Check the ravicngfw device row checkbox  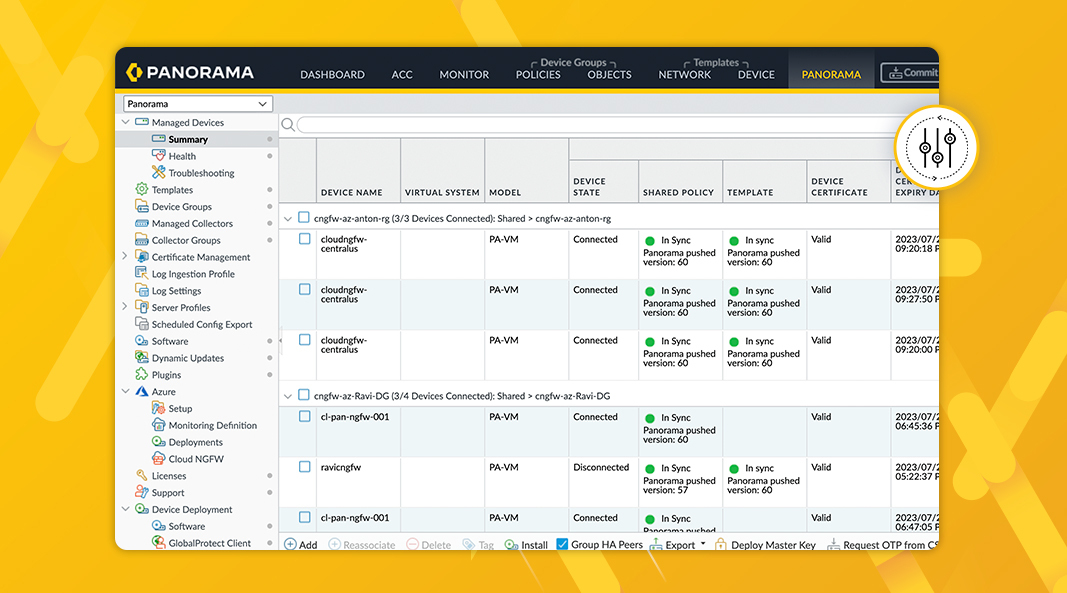(x=305, y=467)
